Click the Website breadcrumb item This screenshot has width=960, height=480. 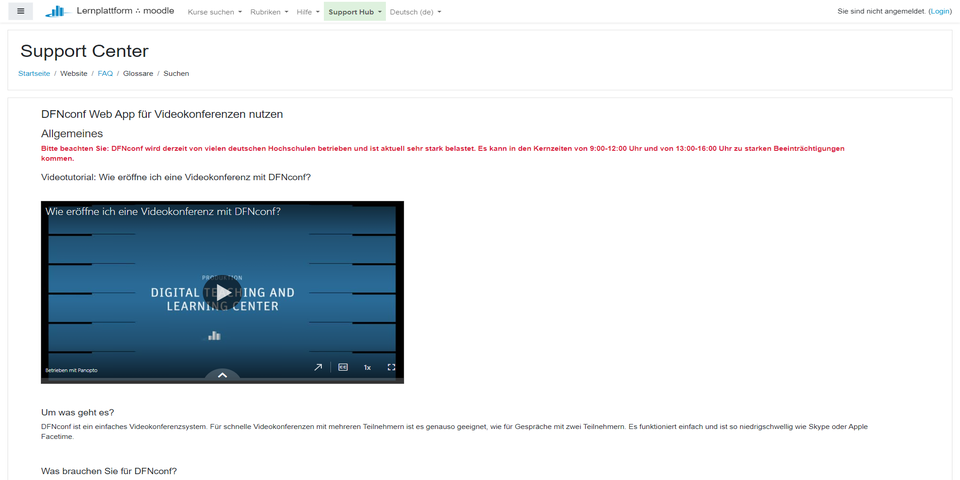click(x=73, y=73)
